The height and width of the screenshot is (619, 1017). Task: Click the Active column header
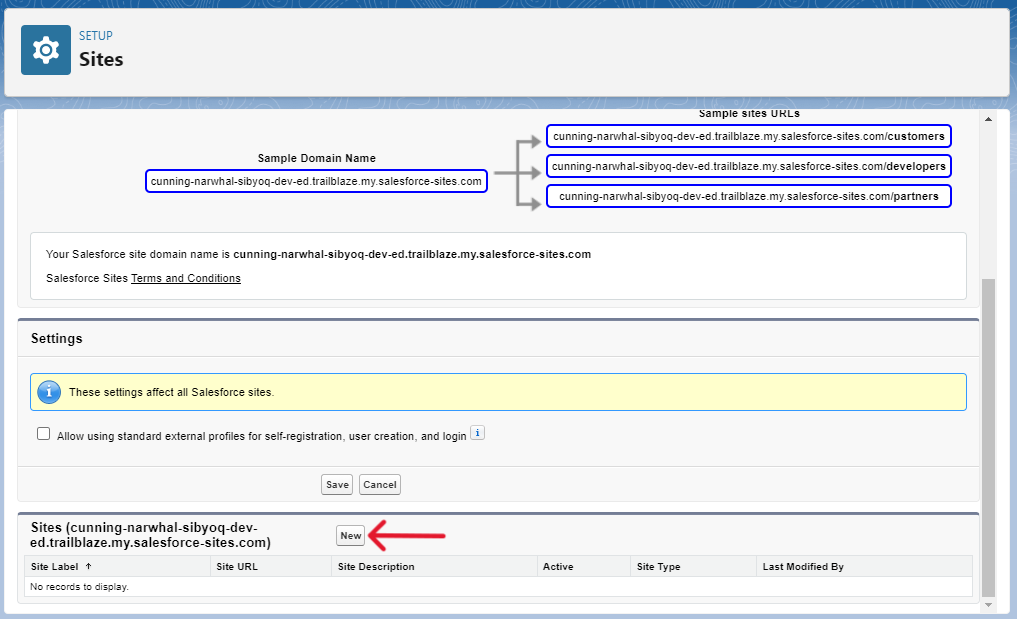click(x=558, y=566)
